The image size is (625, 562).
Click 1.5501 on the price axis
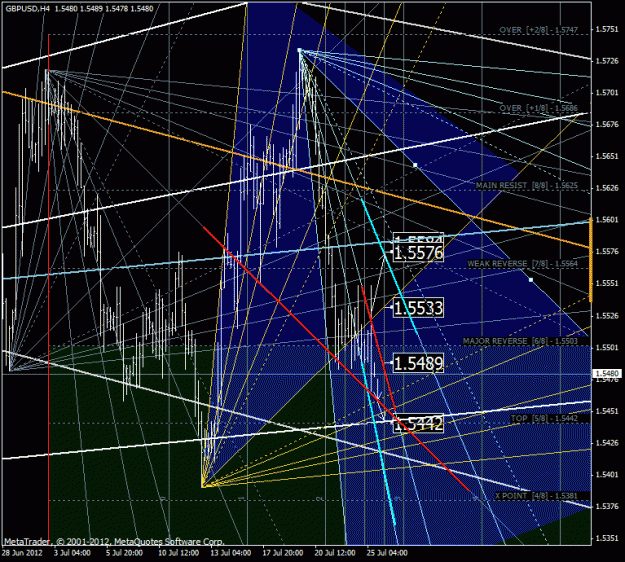(x=607, y=348)
